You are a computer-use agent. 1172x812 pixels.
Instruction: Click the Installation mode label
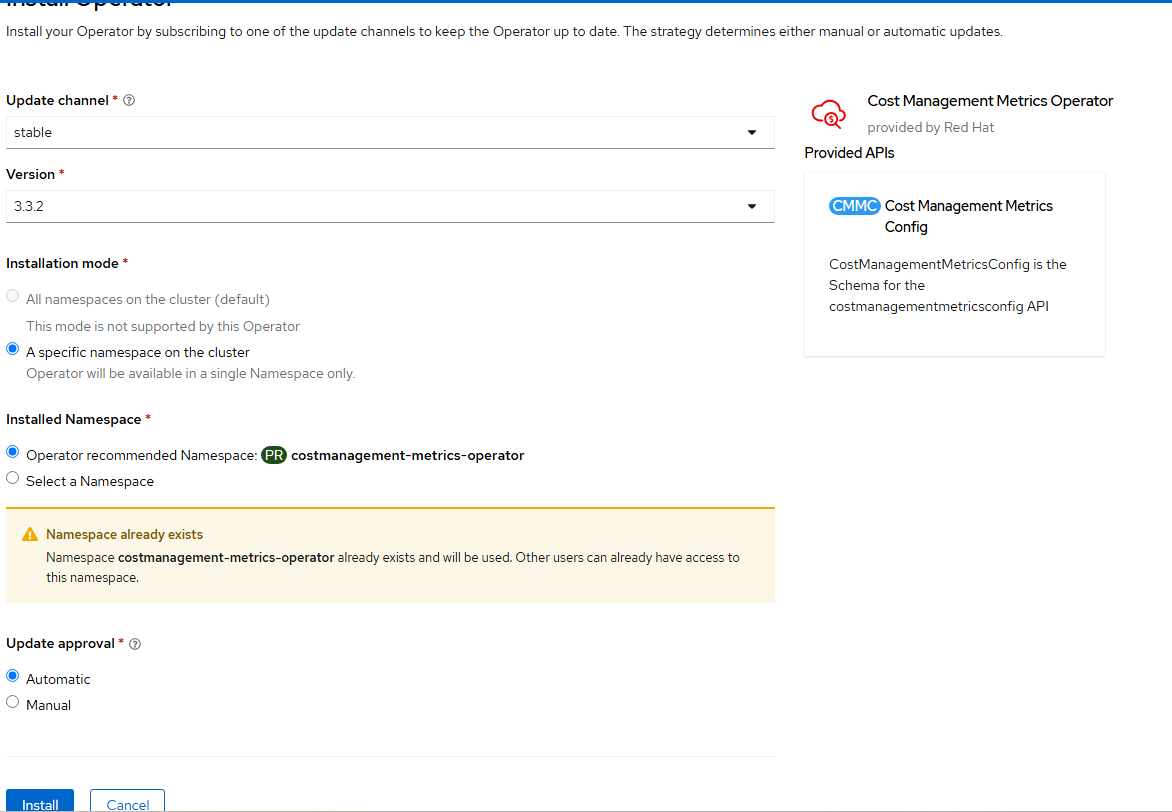coord(62,263)
